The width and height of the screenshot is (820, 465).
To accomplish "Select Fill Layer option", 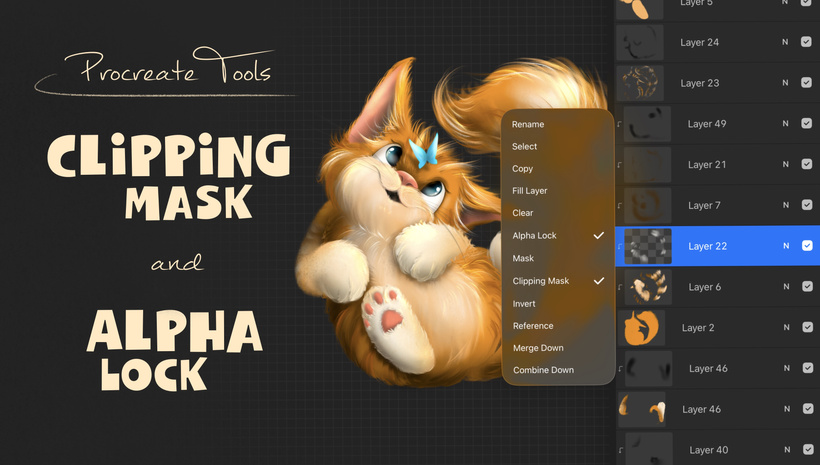I will 530,191.
